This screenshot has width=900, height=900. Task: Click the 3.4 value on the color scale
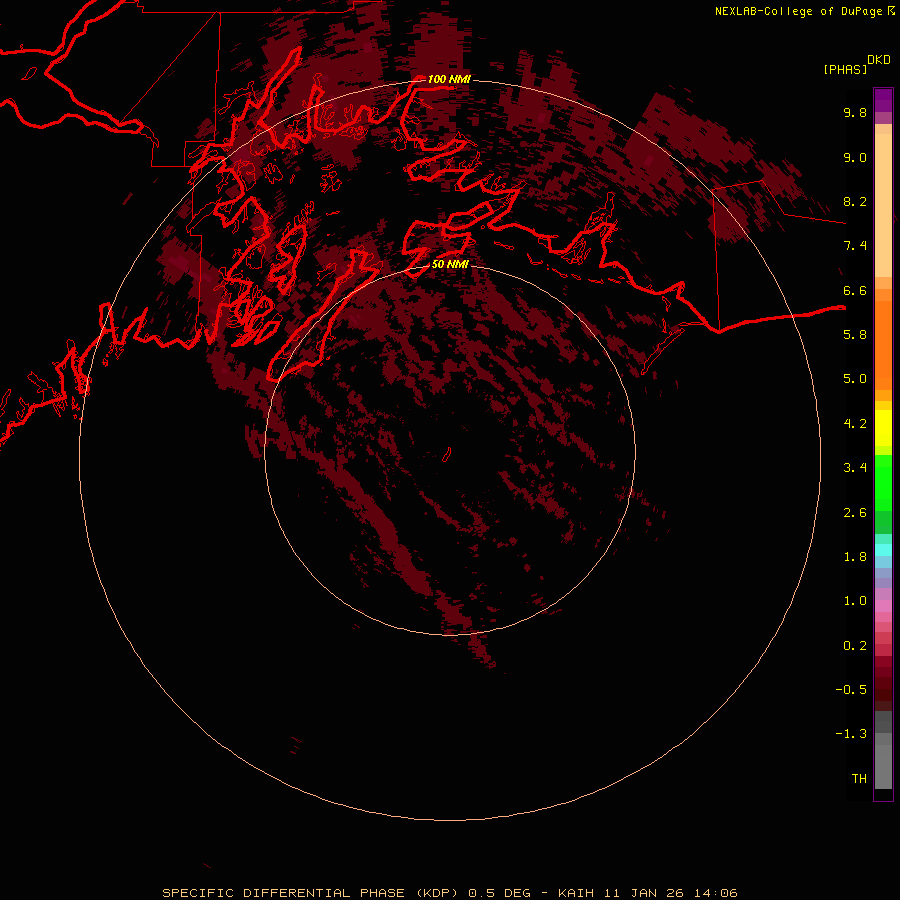(x=855, y=468)
